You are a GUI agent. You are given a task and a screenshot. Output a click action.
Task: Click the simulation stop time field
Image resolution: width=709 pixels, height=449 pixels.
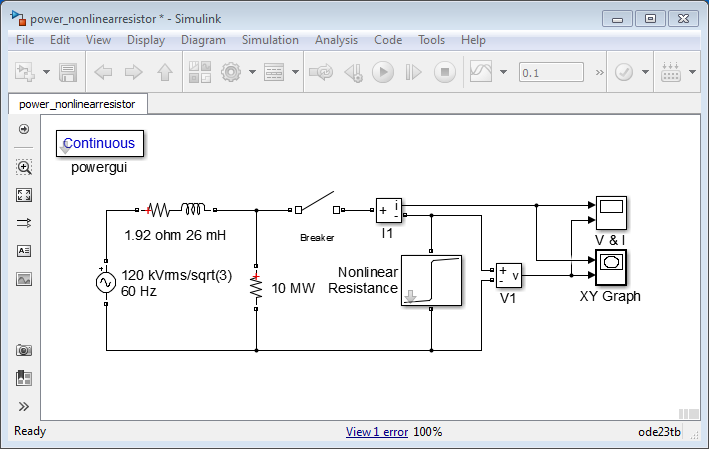(x=551, y=73)
